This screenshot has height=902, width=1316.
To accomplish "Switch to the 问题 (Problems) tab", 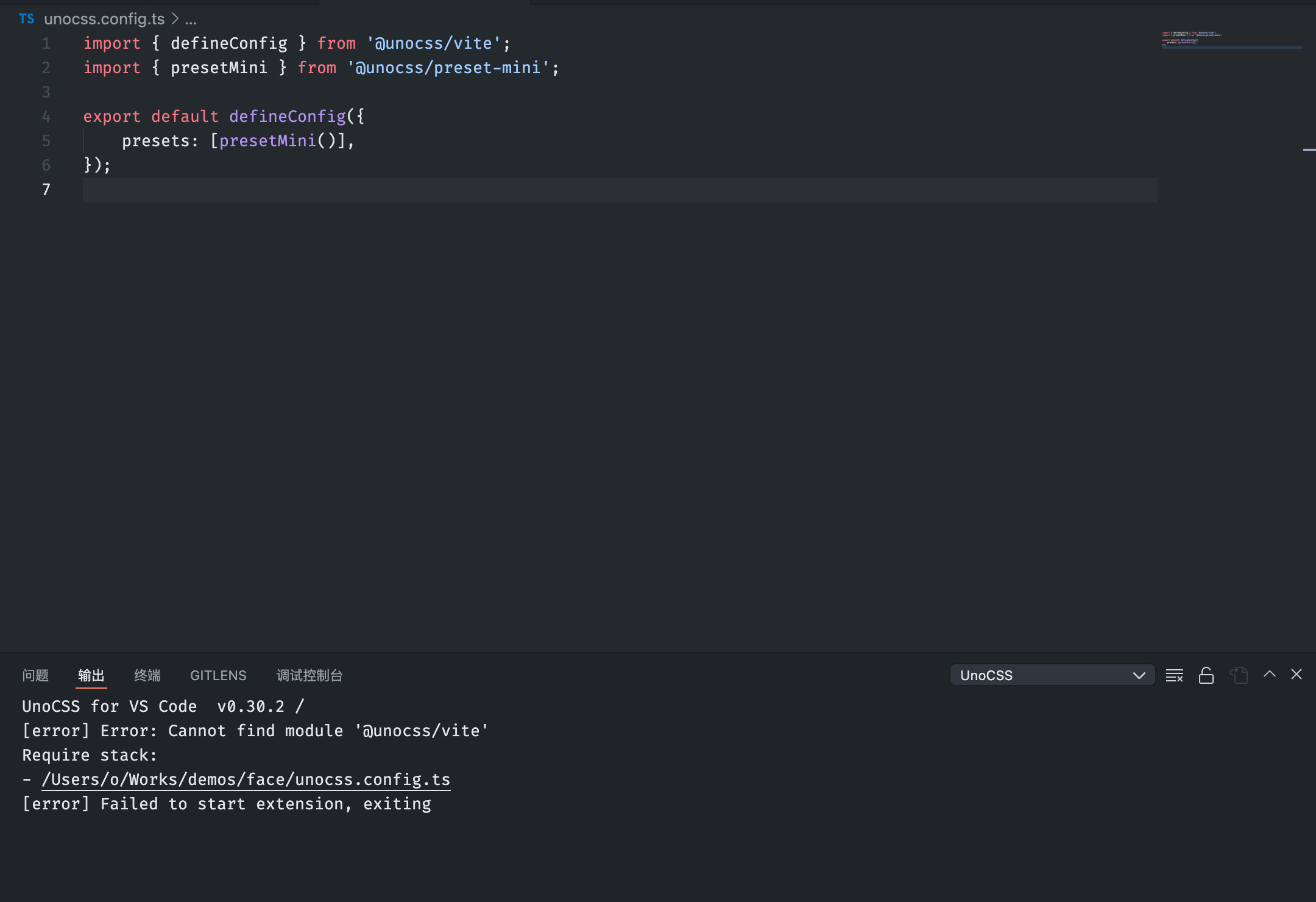I will (36, 675).
